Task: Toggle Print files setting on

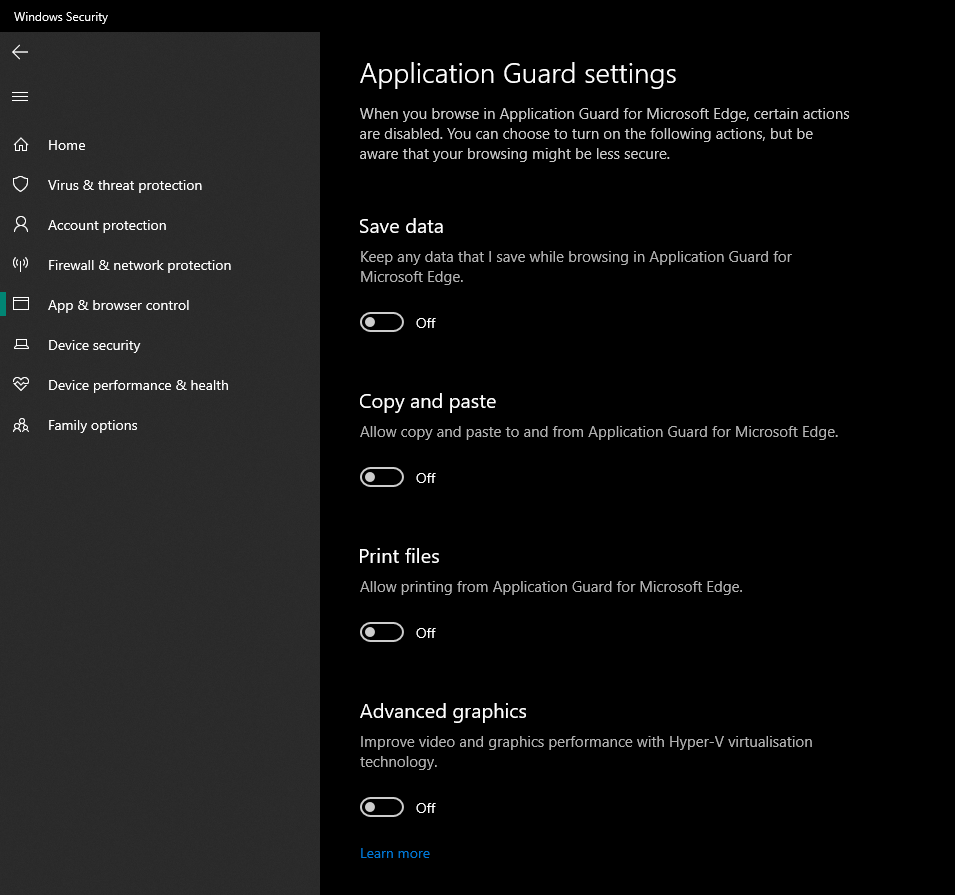Action: [381, 632]
